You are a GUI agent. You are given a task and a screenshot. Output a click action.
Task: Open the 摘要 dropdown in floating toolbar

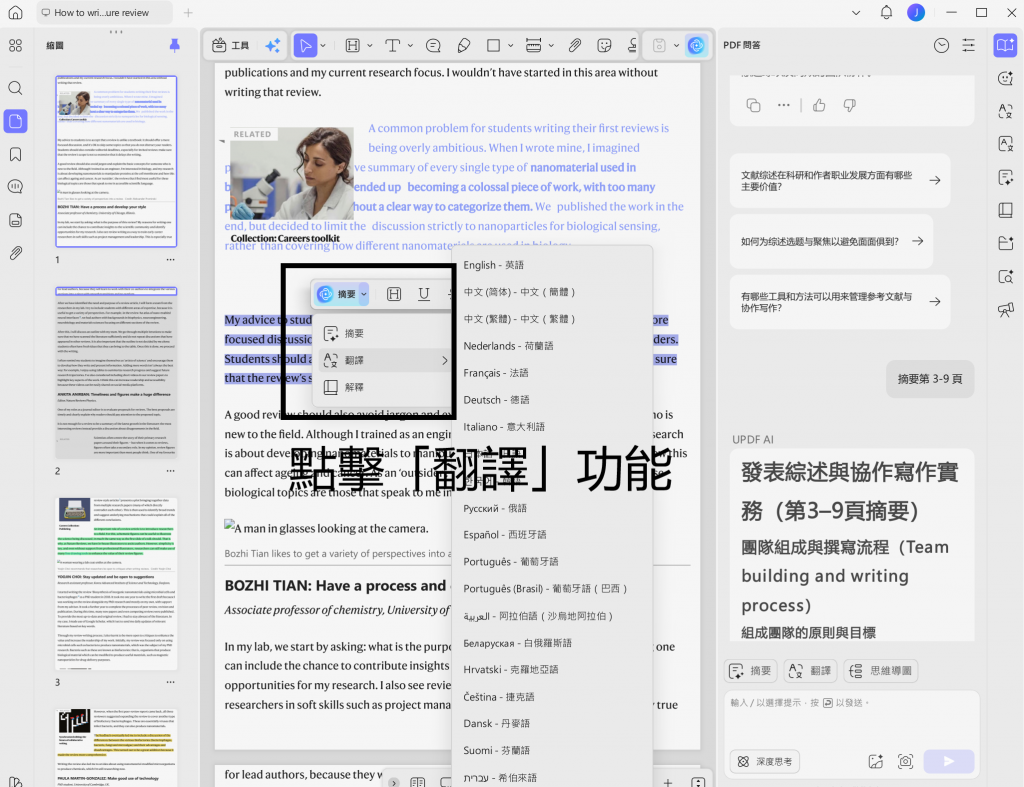tap(364, 295)
